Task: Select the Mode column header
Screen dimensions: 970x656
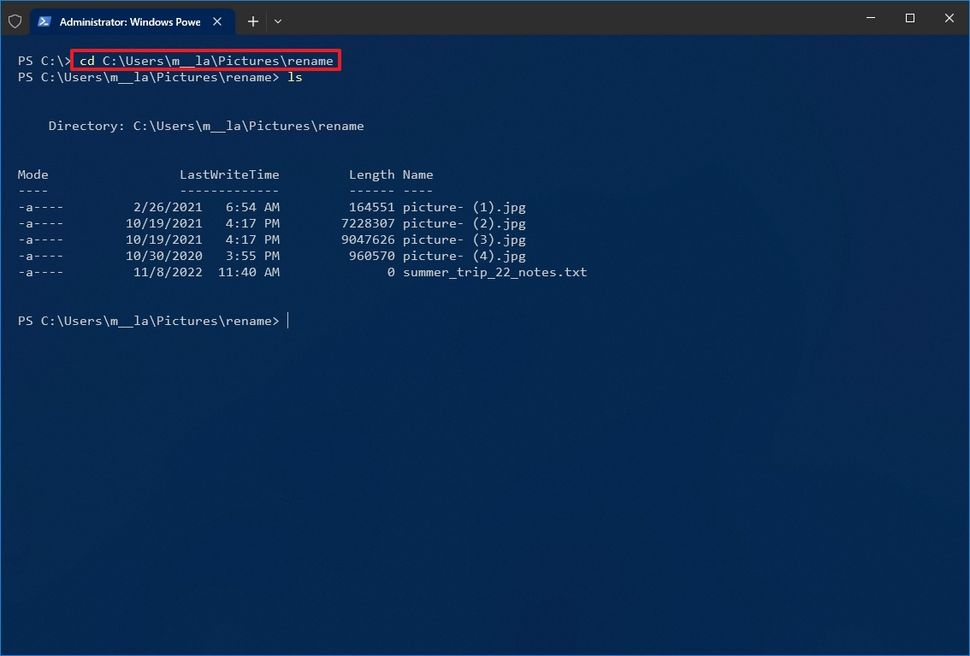Action: (32, 174)
